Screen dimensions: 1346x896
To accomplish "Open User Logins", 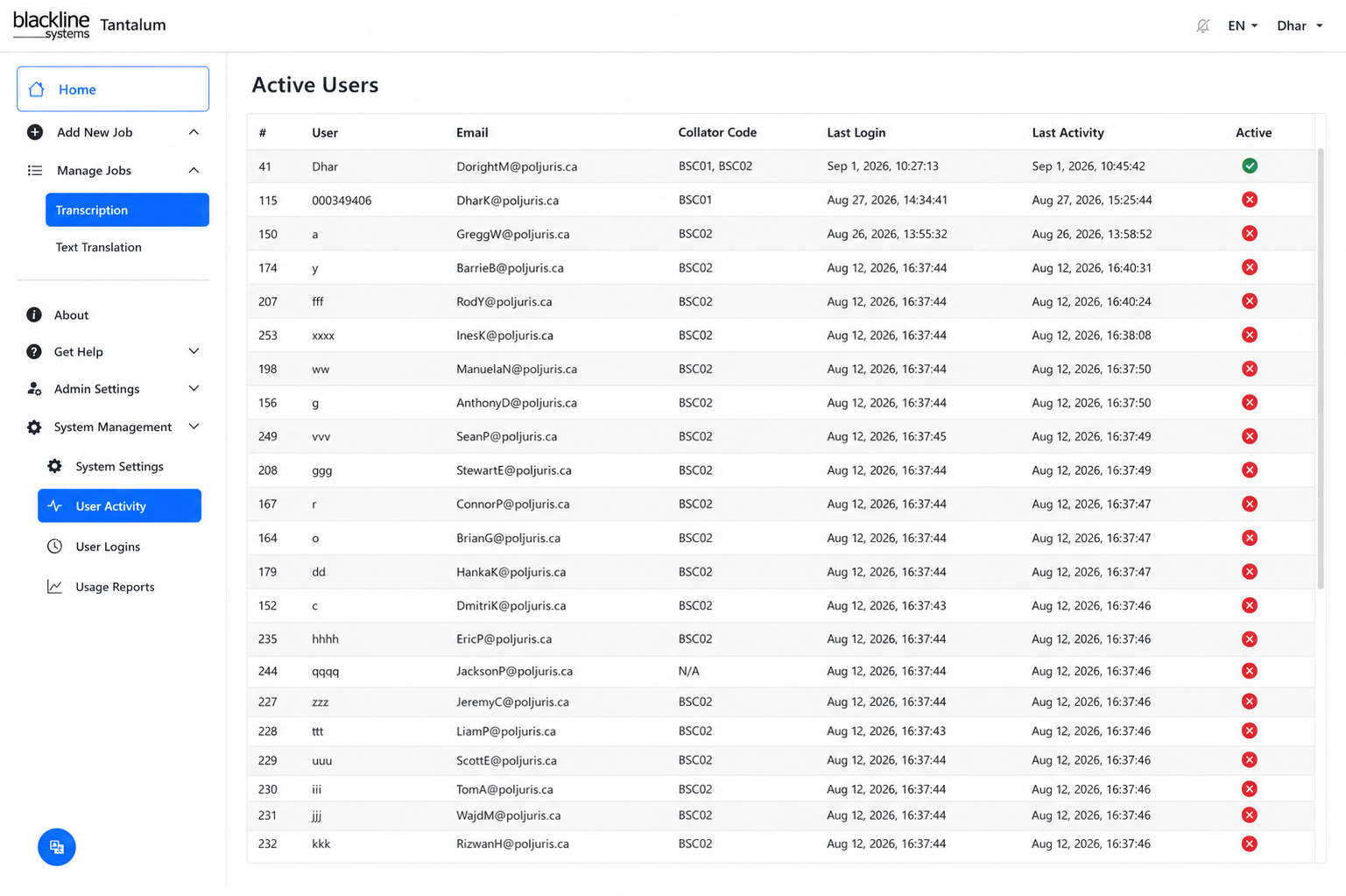I will (x=108, y=547).
